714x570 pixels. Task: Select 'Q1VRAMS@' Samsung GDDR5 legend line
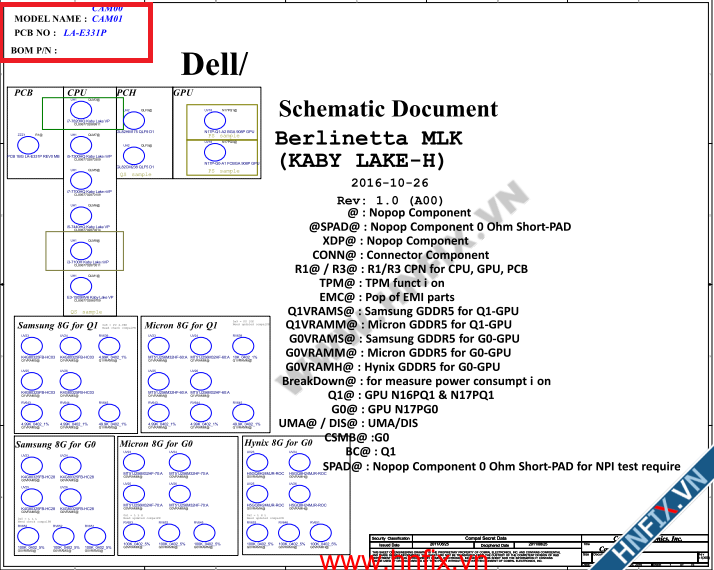[403, 311]
